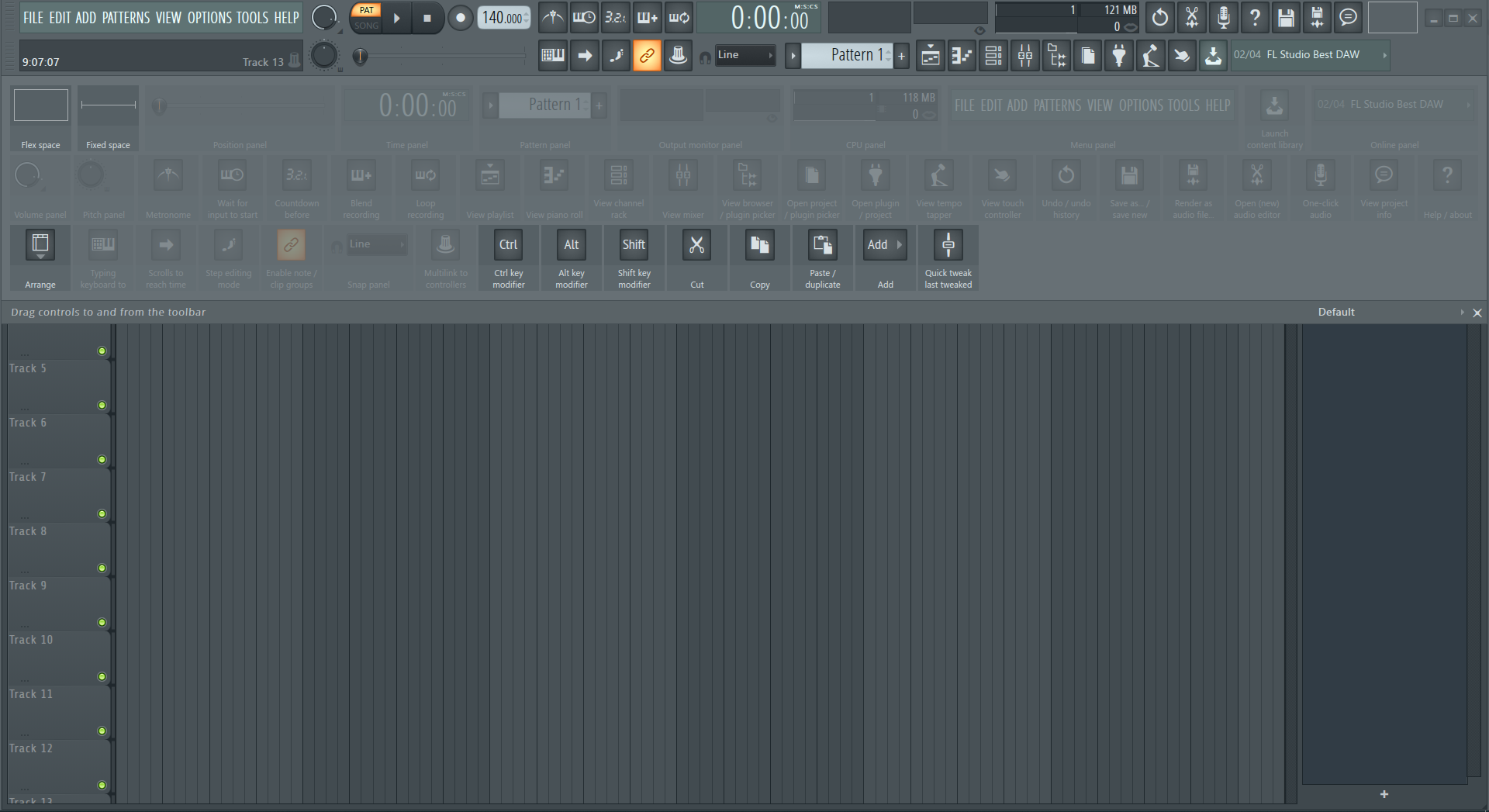Image resolution: width=1489 pixels, height=812 pixels.
Task: Enable blend recording in top toolbar
Action: click(647, 18)
